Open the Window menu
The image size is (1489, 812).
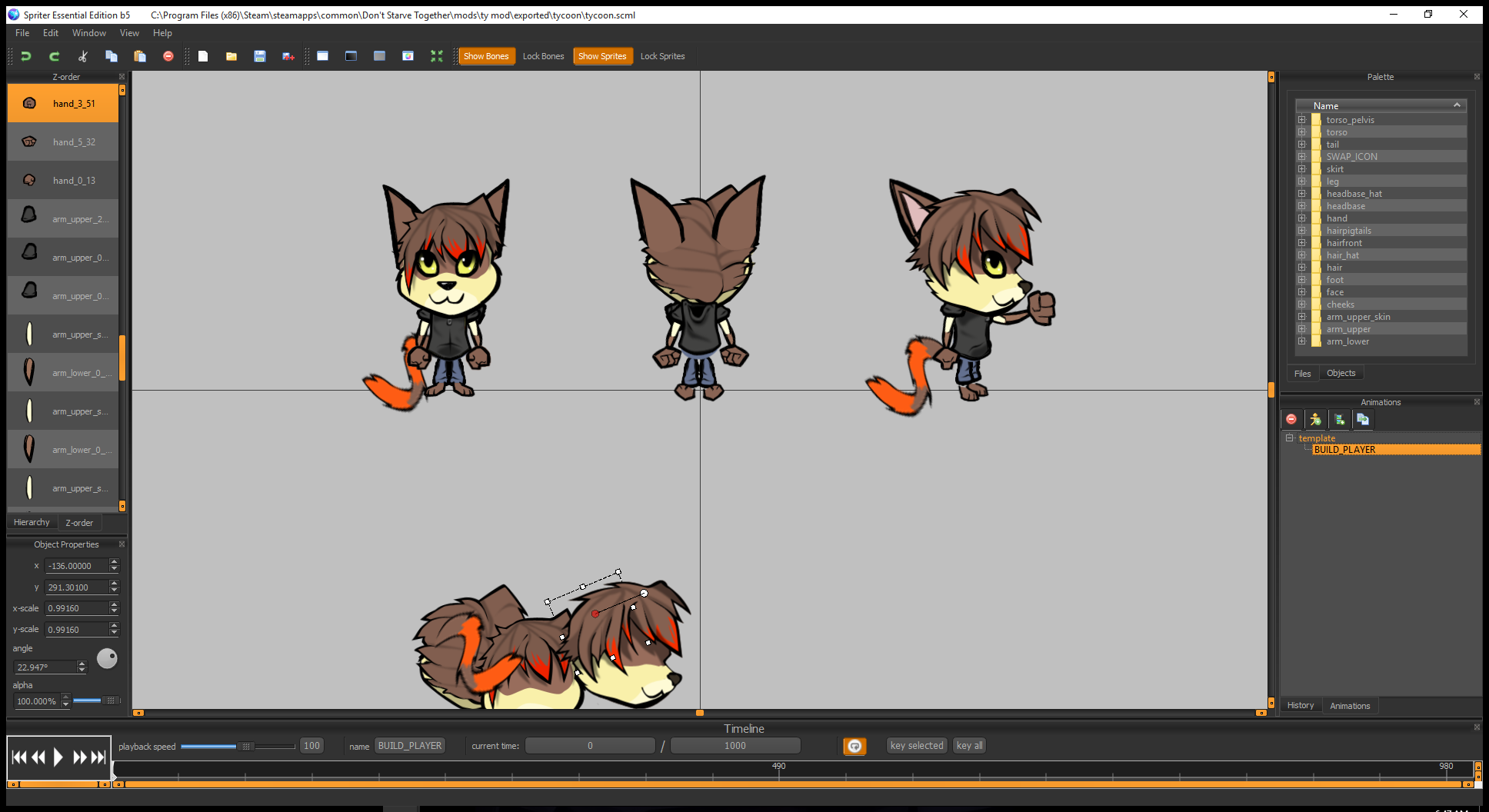click(x=89, y=33)
